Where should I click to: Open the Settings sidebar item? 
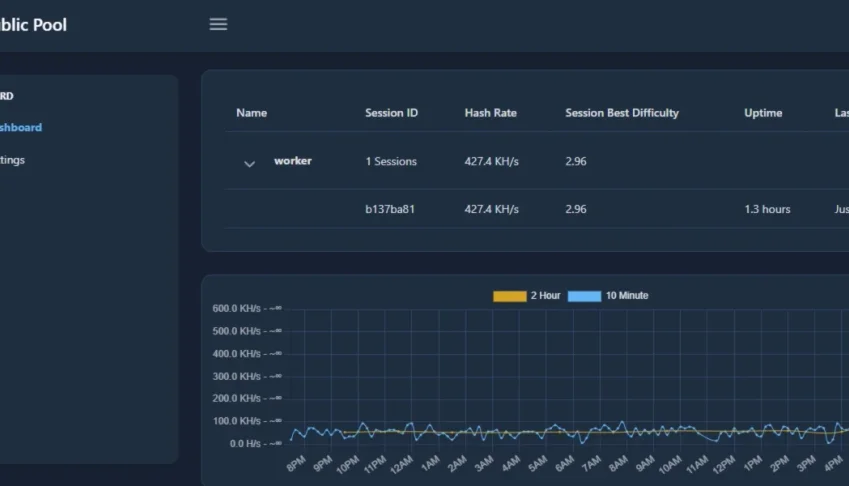12,160
